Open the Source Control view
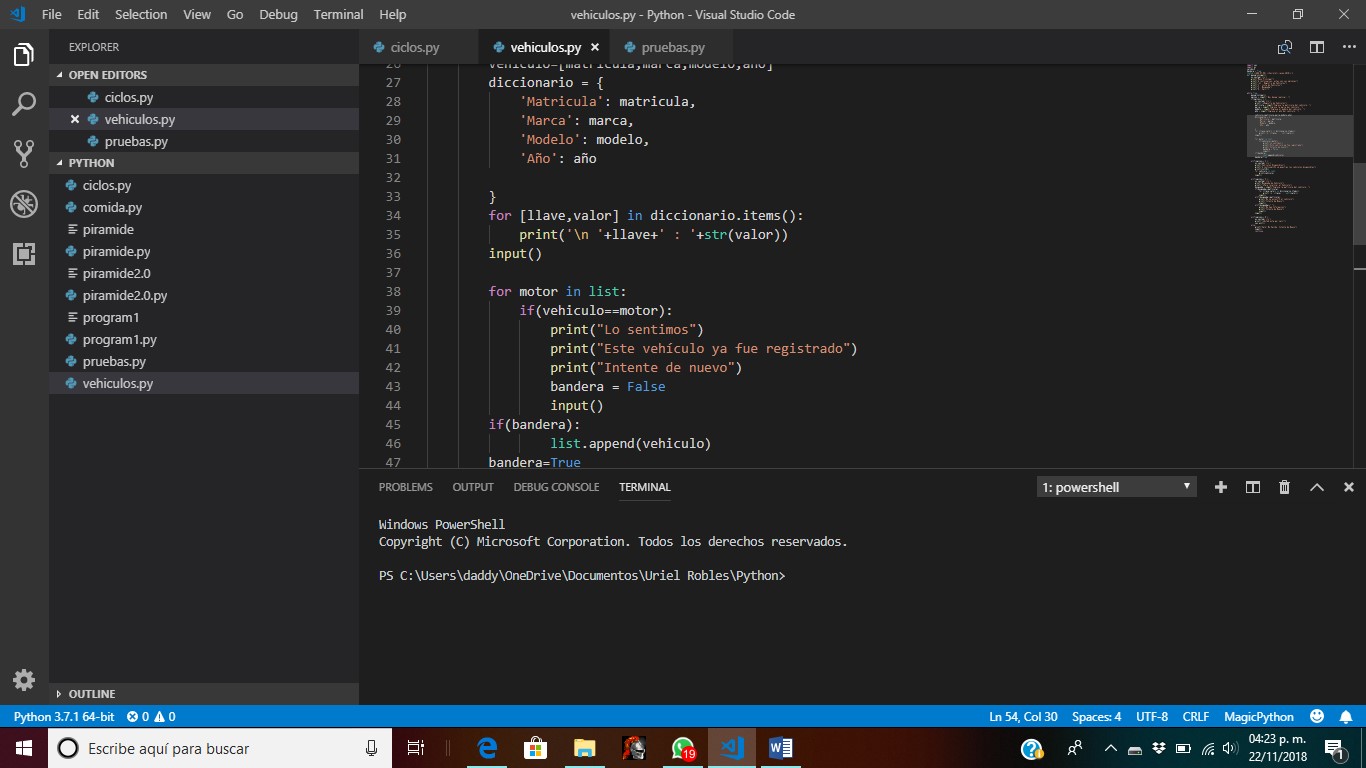The width and height of the screenshot is (1366, 768). [x=24, y=154]
